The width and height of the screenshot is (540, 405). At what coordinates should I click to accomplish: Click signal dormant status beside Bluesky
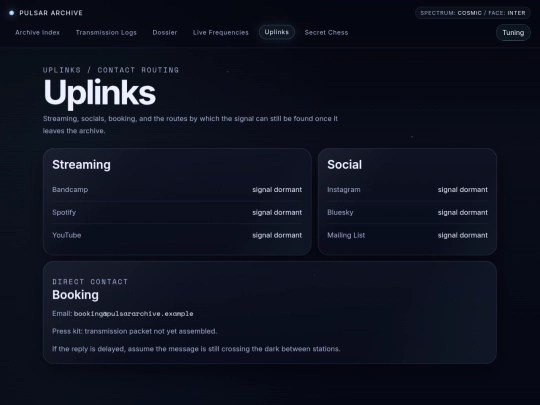[463, 212]
